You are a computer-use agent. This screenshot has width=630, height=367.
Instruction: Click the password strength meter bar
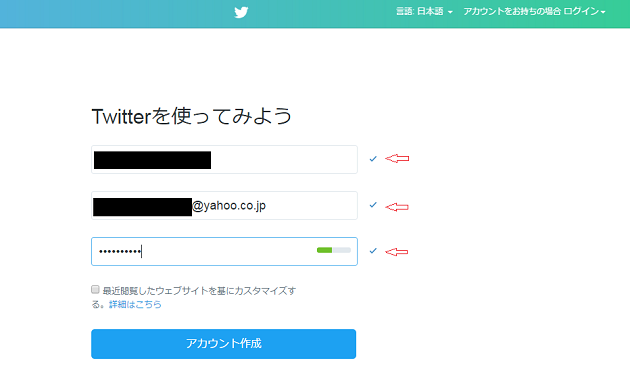333,250
